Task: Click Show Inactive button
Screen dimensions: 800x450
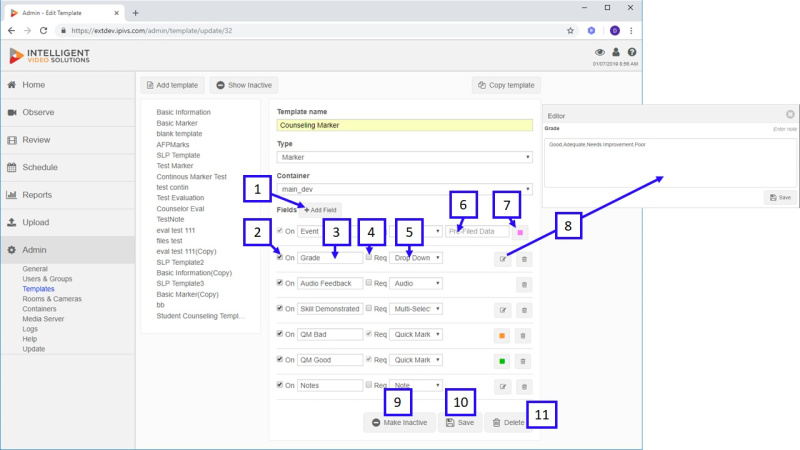Action: [x=244, y=85]
